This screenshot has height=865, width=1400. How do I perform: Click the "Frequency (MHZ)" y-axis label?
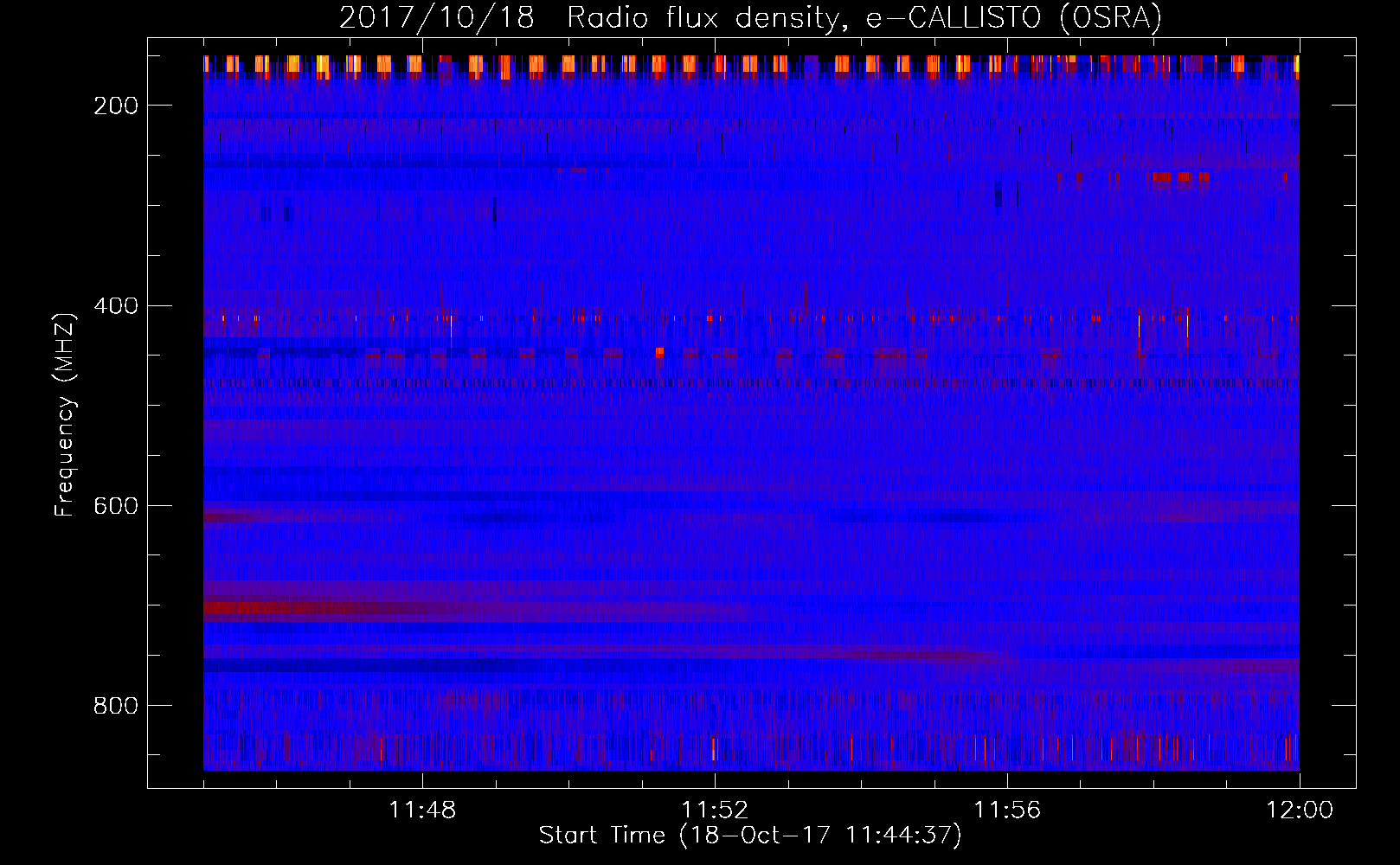tap(65, 414)
